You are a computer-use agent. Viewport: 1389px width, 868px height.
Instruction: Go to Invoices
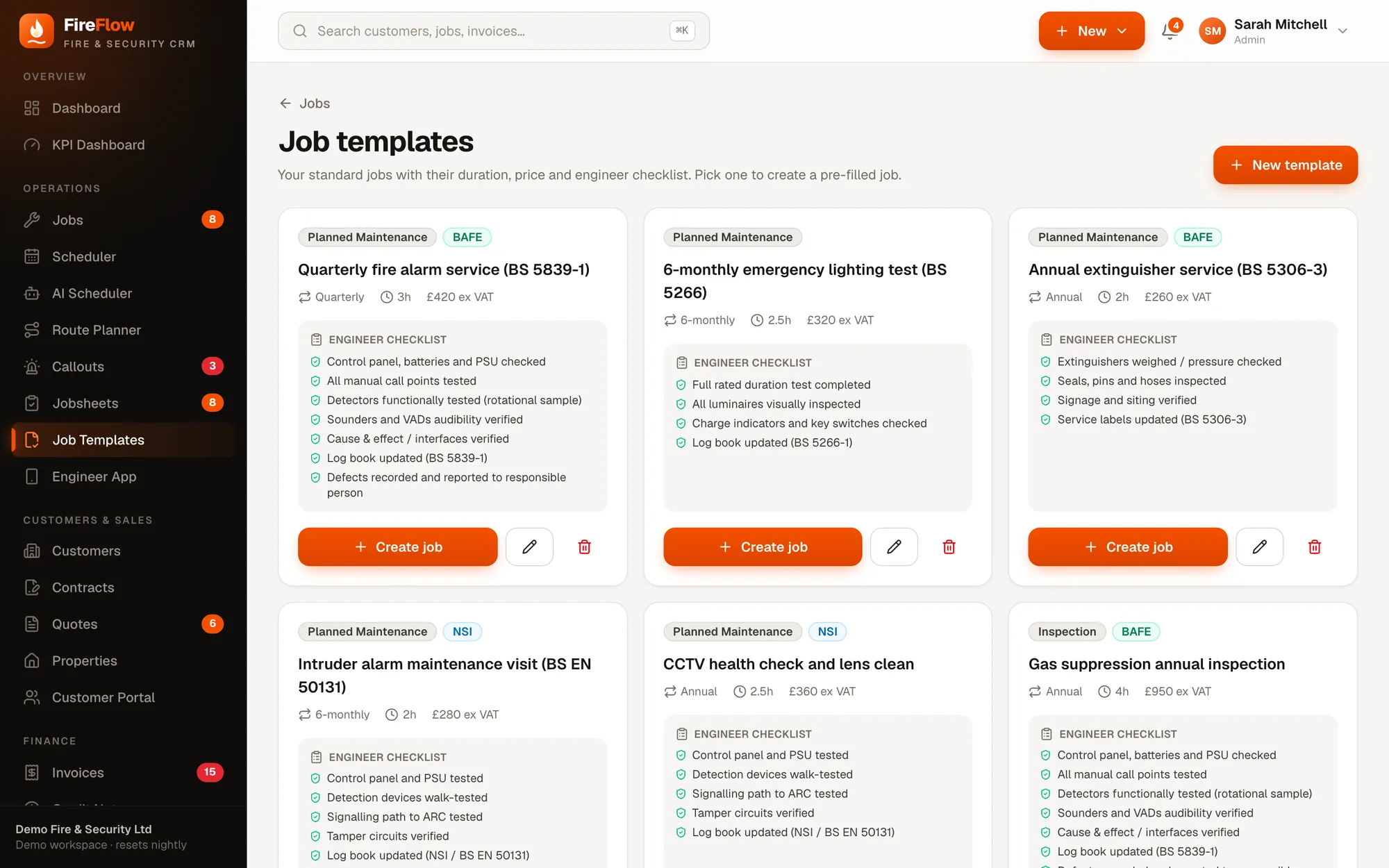coord(124,773)
